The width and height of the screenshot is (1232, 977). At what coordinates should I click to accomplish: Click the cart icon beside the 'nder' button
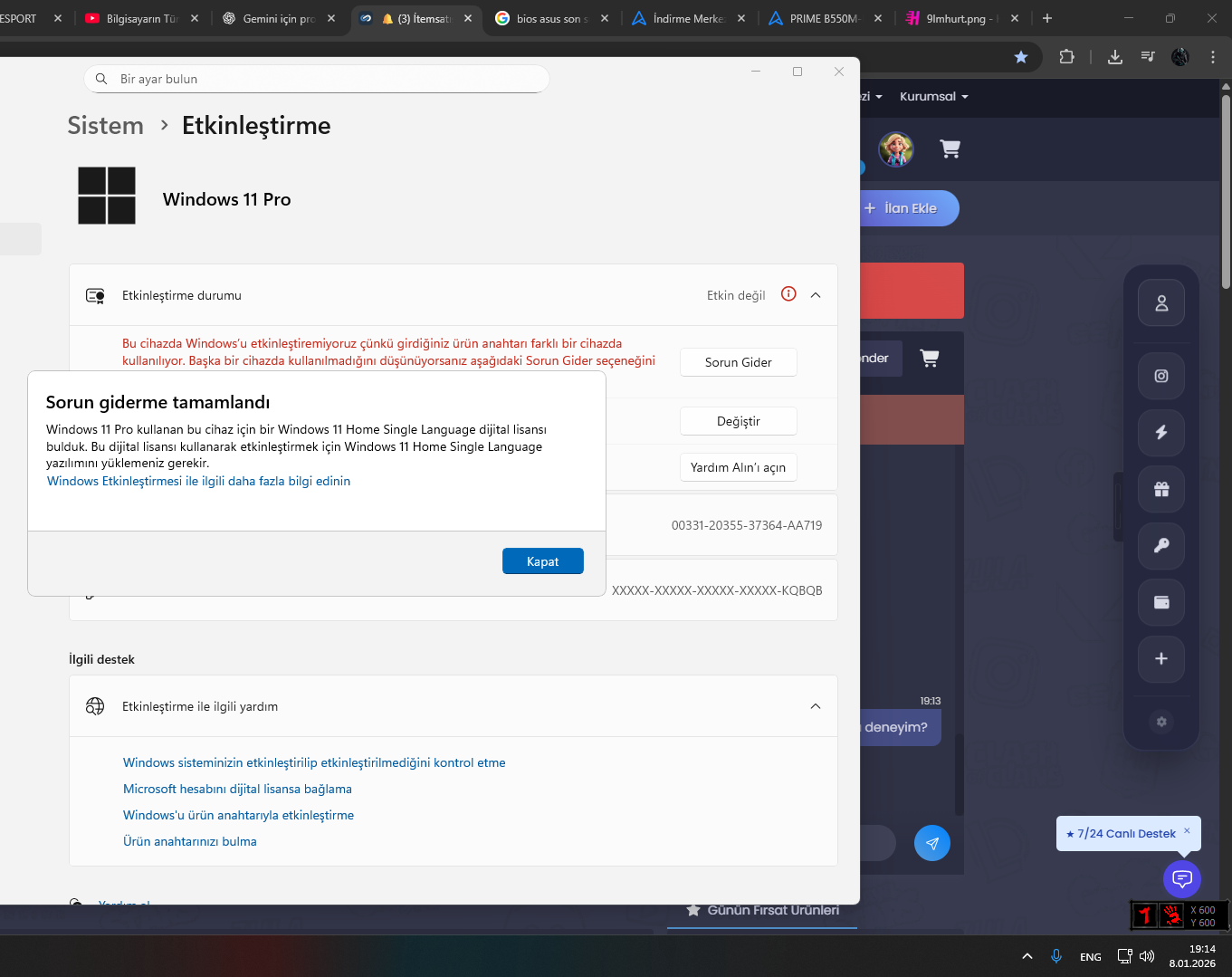click(930, 358)
